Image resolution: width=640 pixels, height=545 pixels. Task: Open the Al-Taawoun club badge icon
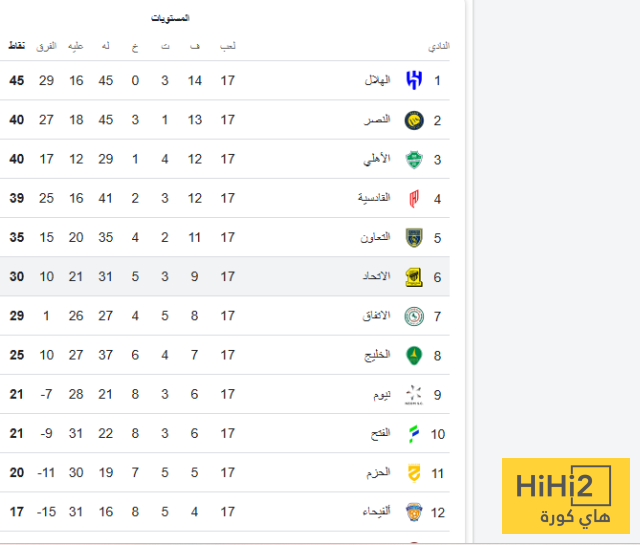[413, 238]
